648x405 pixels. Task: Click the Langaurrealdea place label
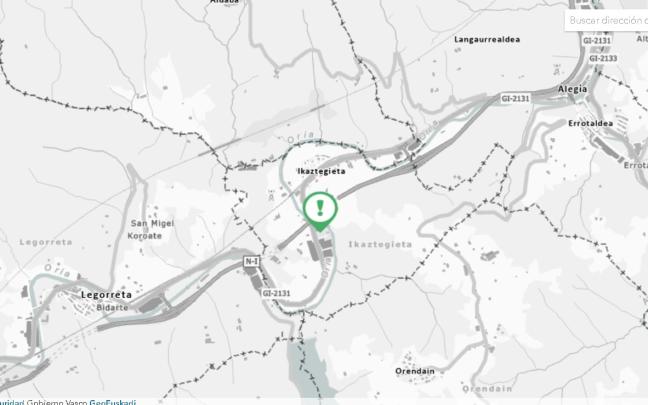click(x=487, y=40)
